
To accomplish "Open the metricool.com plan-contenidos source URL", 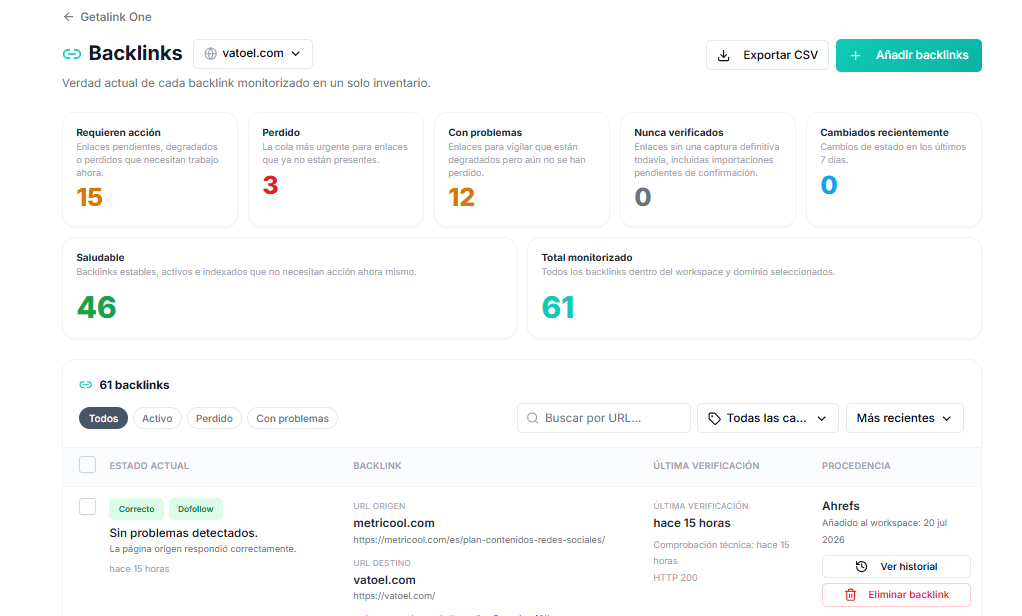I will point(479,540).
